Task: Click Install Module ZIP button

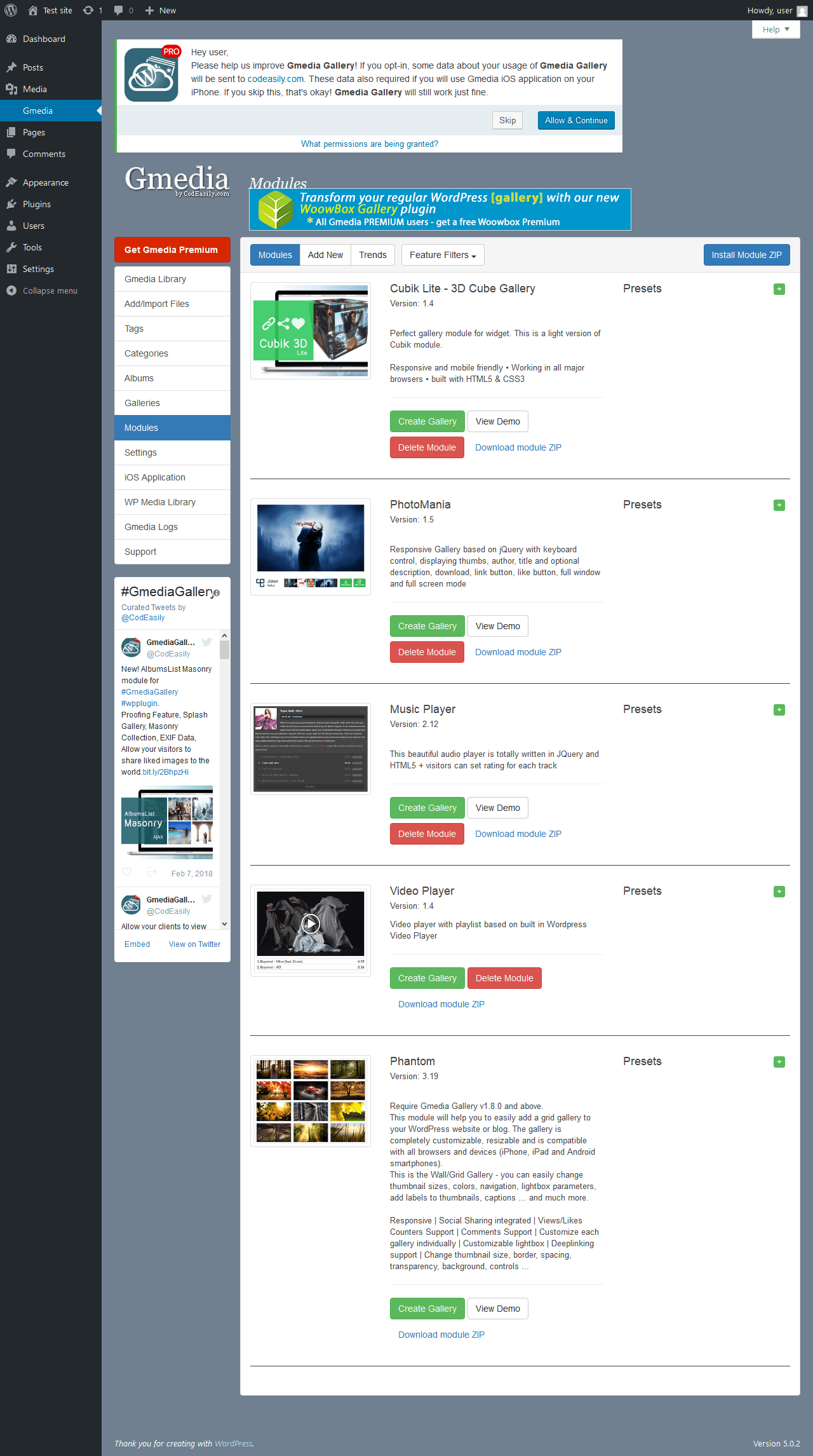Action: (747, 255)
